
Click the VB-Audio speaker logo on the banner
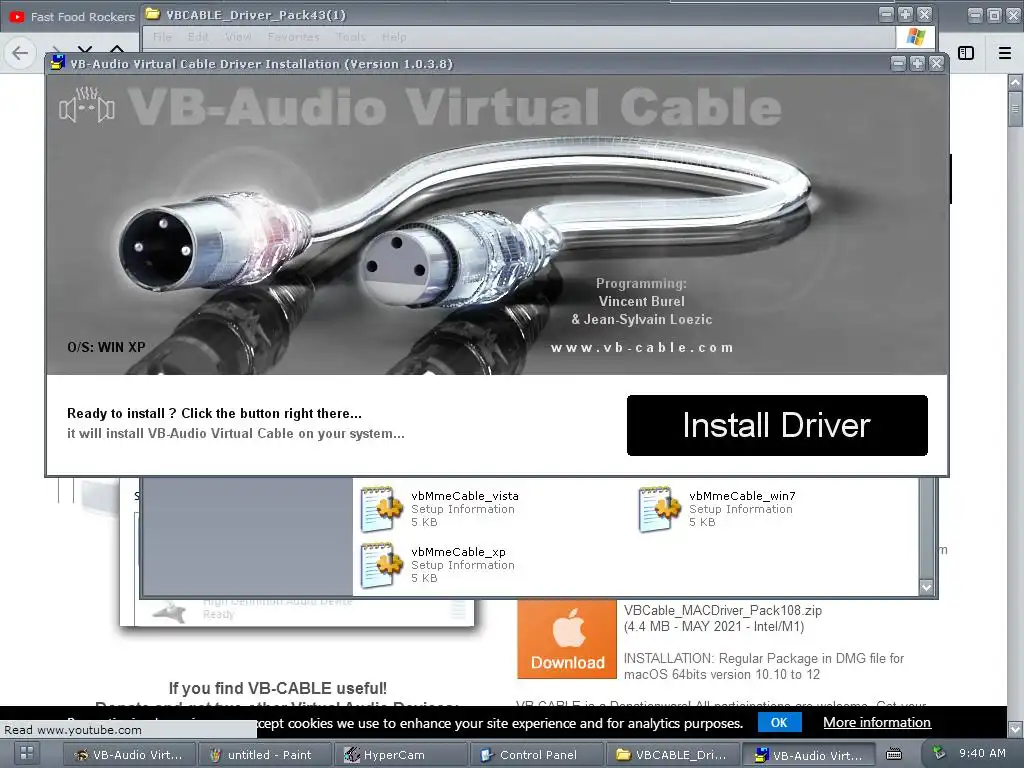87,104
